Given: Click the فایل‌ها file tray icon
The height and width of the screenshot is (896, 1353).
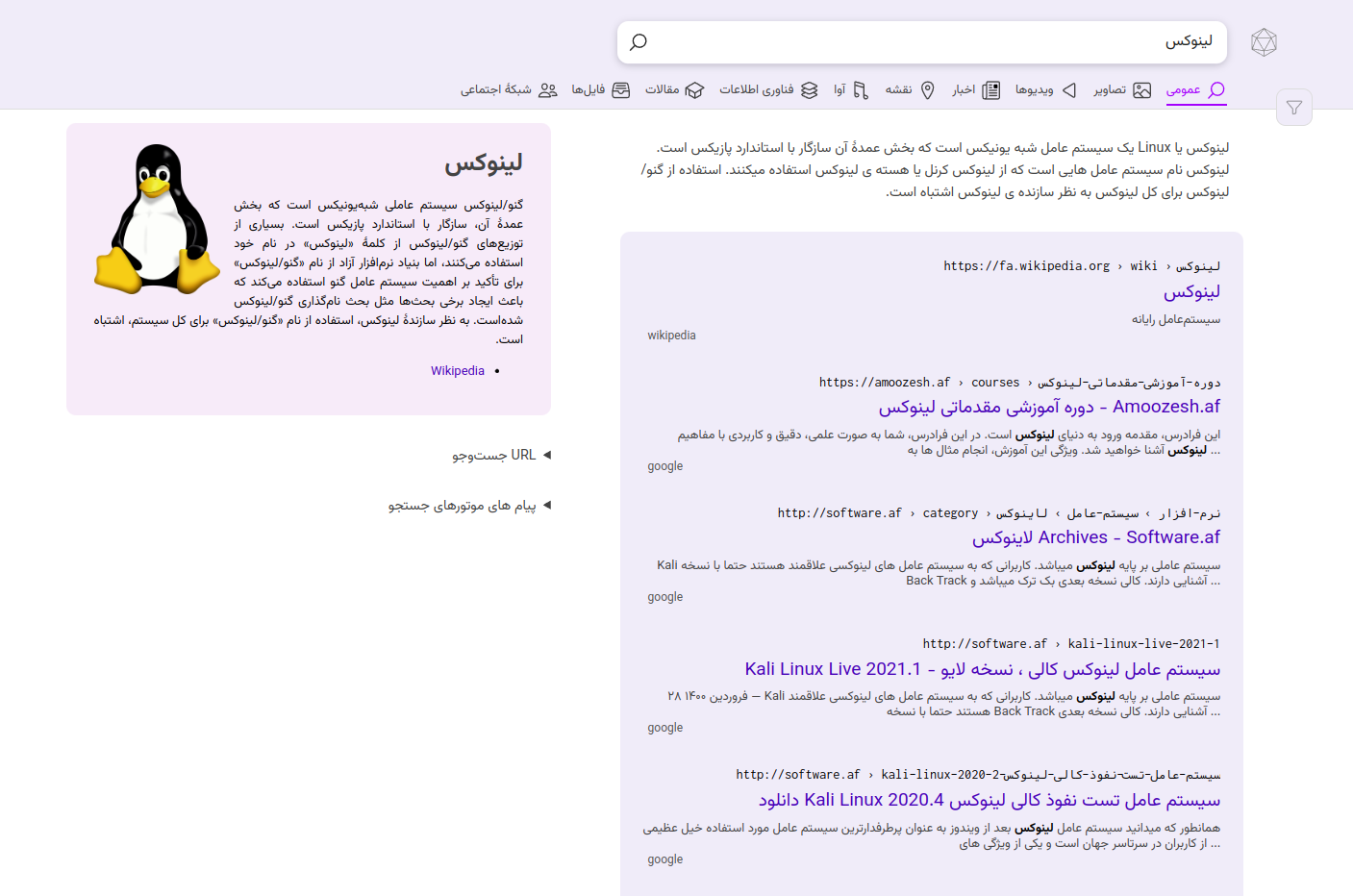Looking at the screenshot, I should coord(621,89).
